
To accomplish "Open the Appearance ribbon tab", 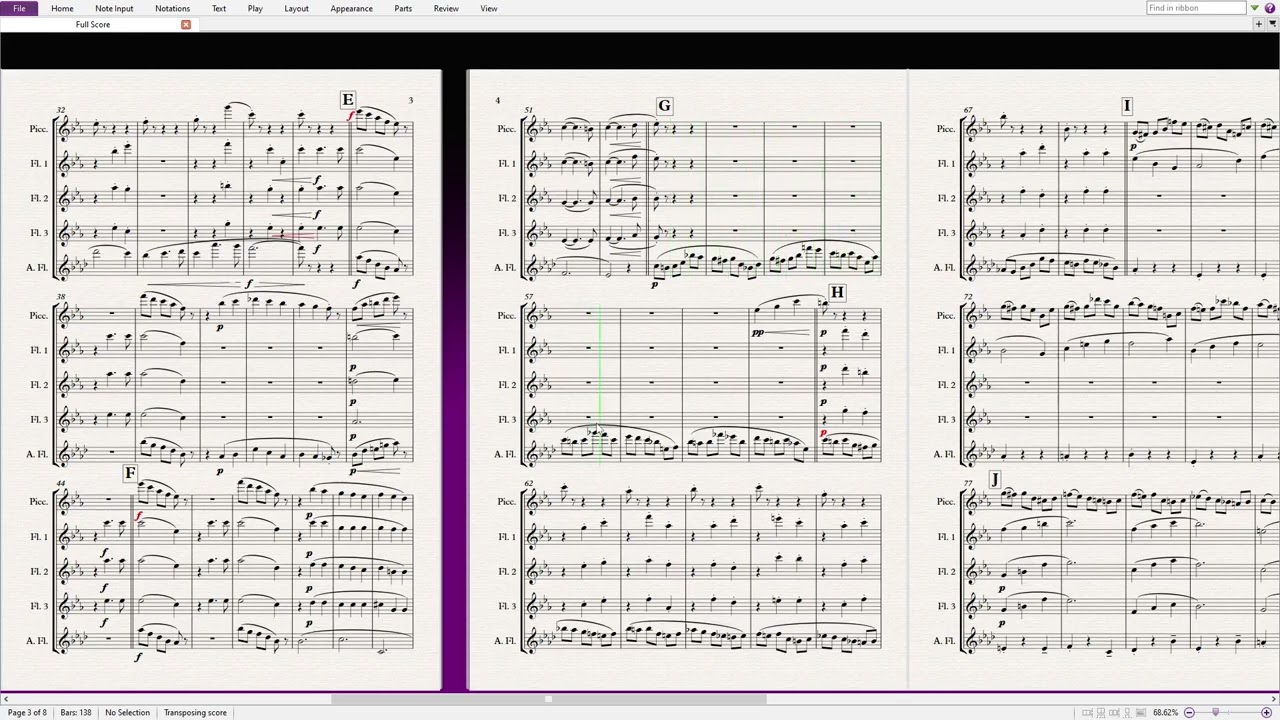I will click(x=351, y=8).
